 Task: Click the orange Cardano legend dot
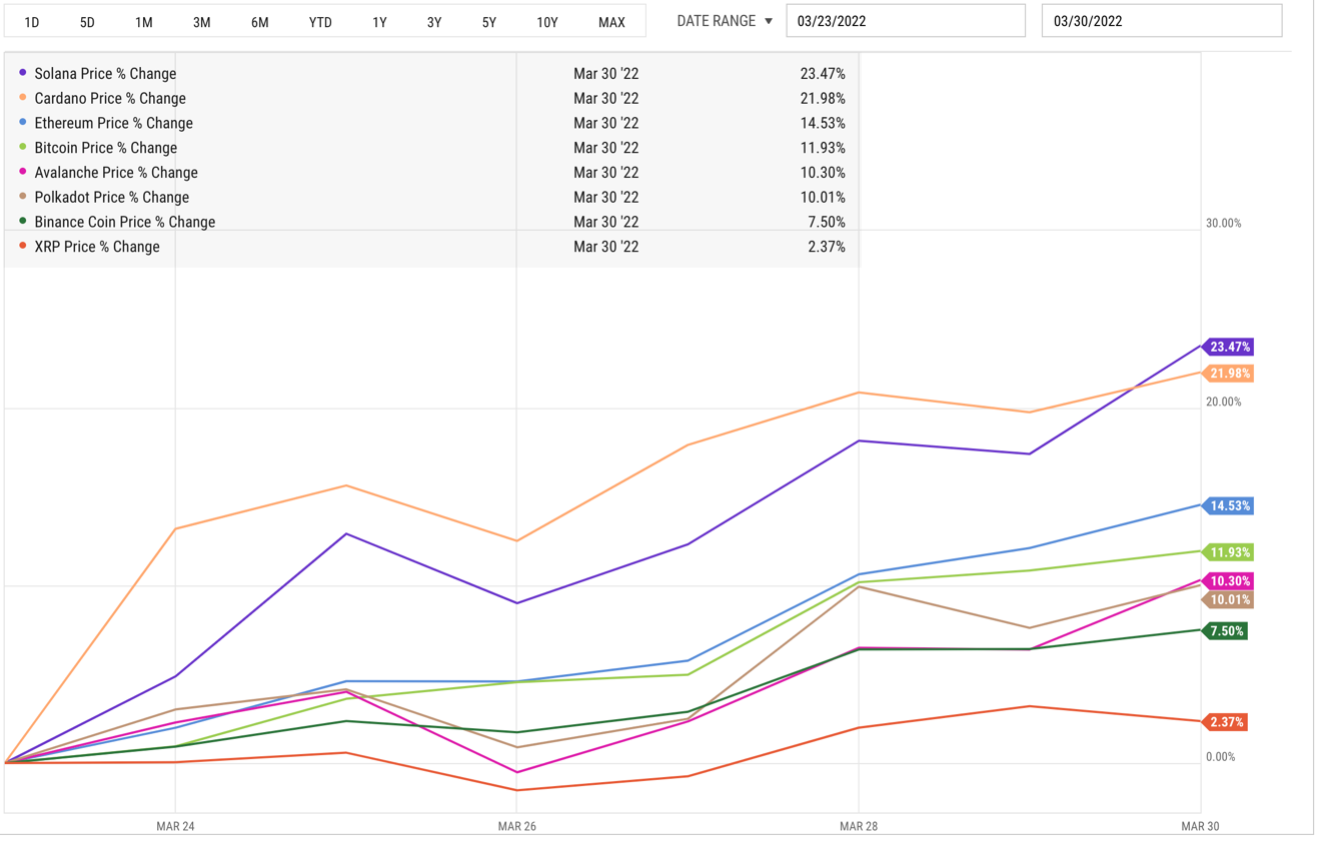pos(23,98)
